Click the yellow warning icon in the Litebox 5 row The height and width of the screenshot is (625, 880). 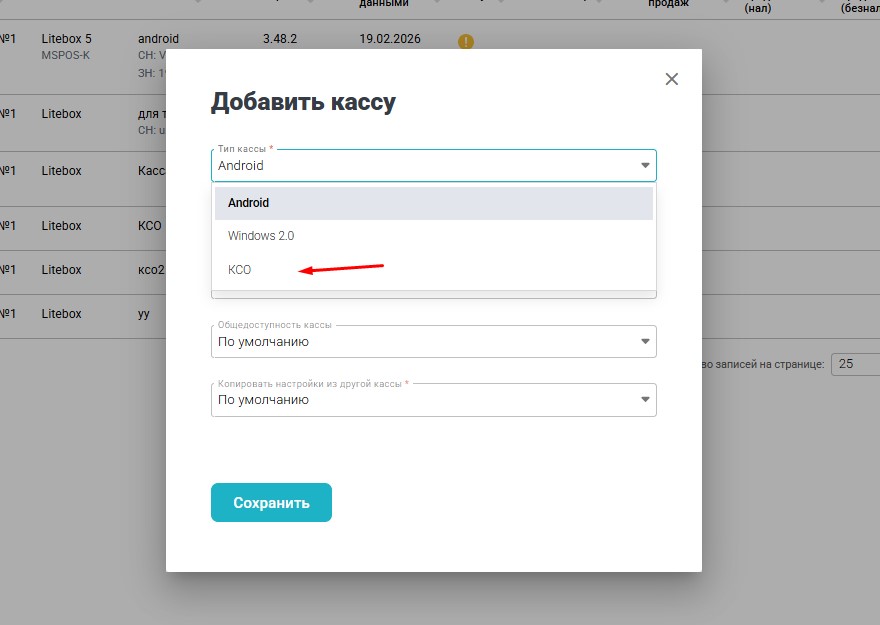point(466,42)
